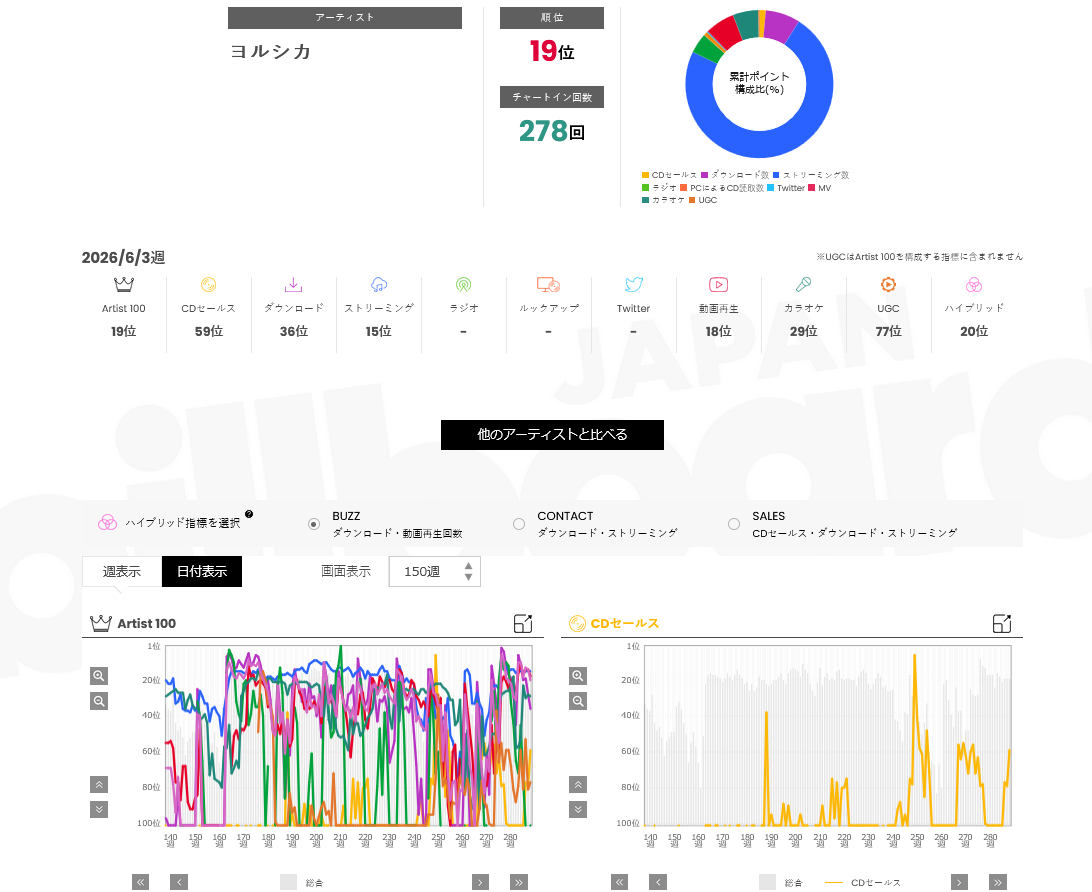
Task: Advance one step on the CDセールス chart
Action: (x=960, y=882)
